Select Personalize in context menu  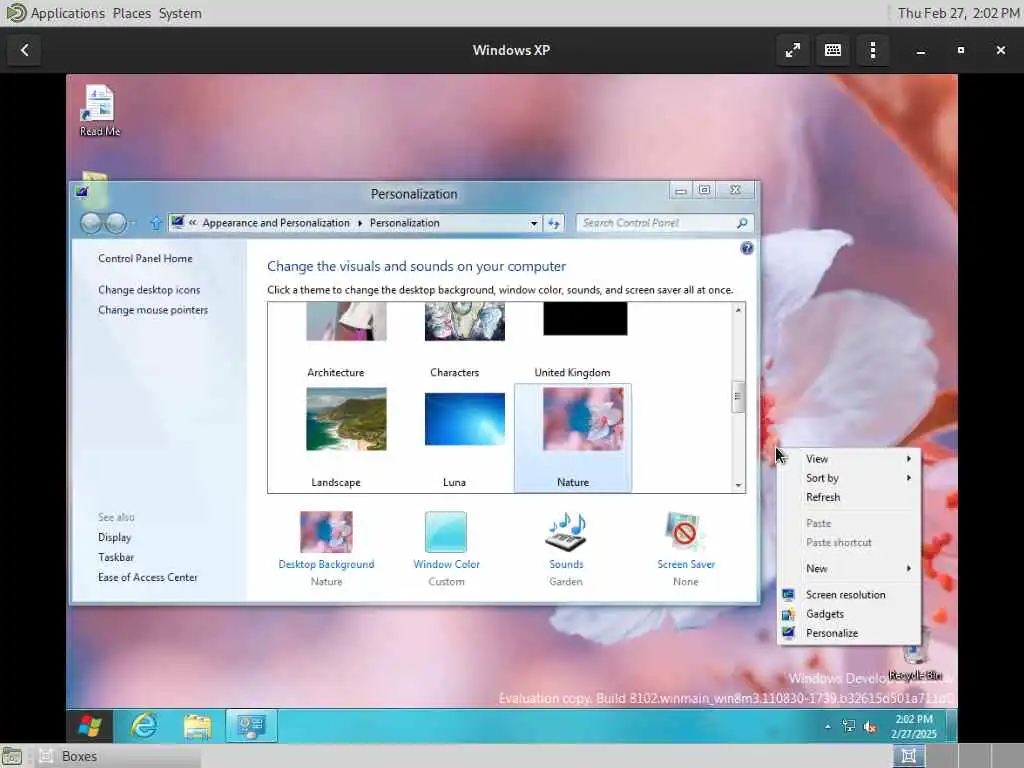(848, 633)
